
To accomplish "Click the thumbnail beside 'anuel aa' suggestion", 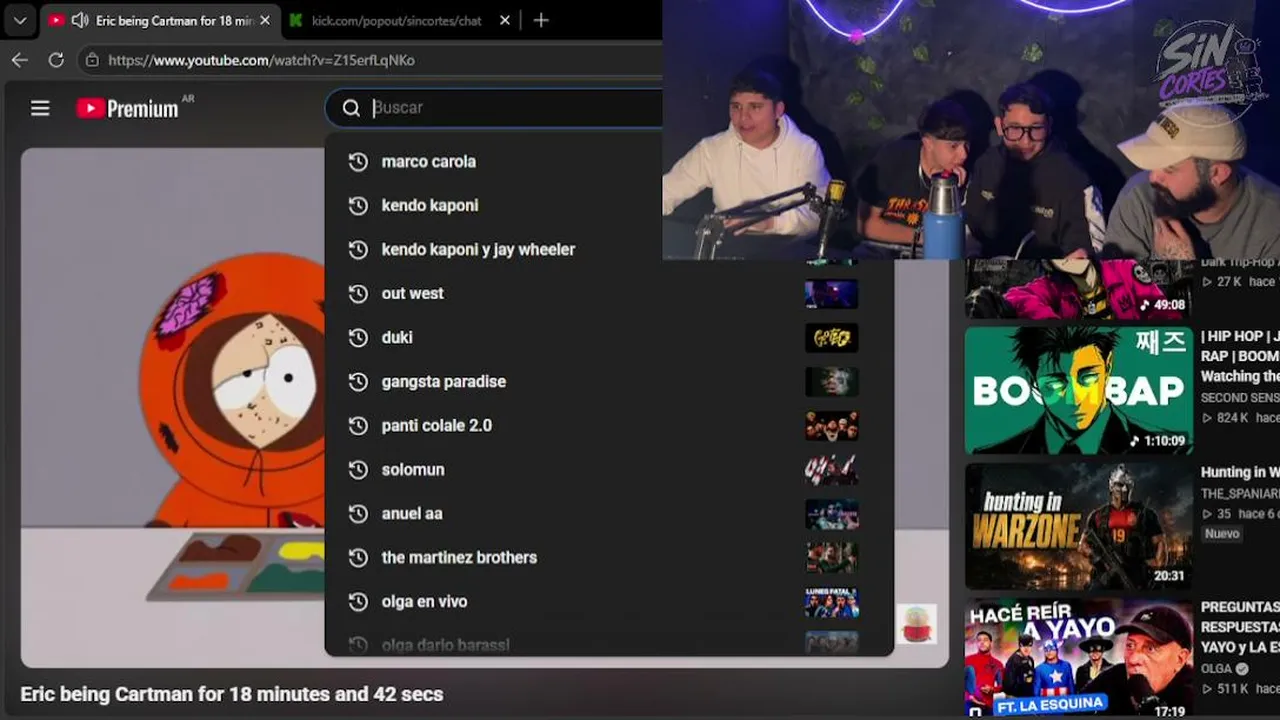I will [832, 514].
